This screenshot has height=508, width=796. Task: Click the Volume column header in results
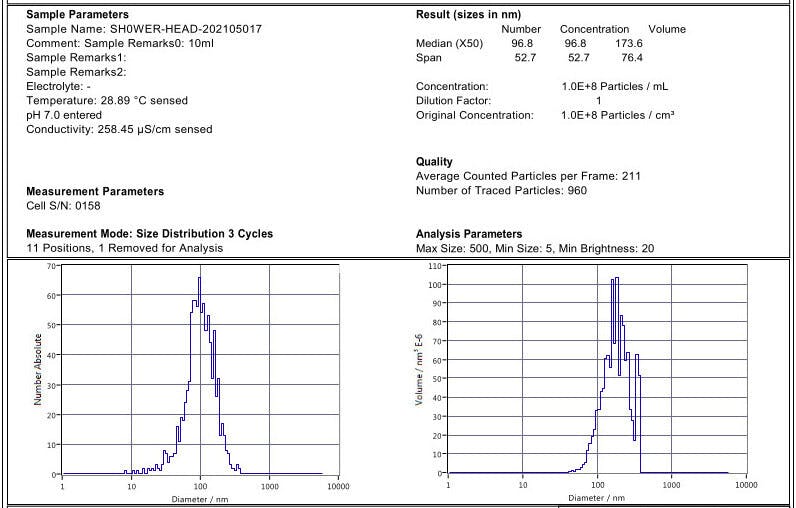(x=667, y=29)
